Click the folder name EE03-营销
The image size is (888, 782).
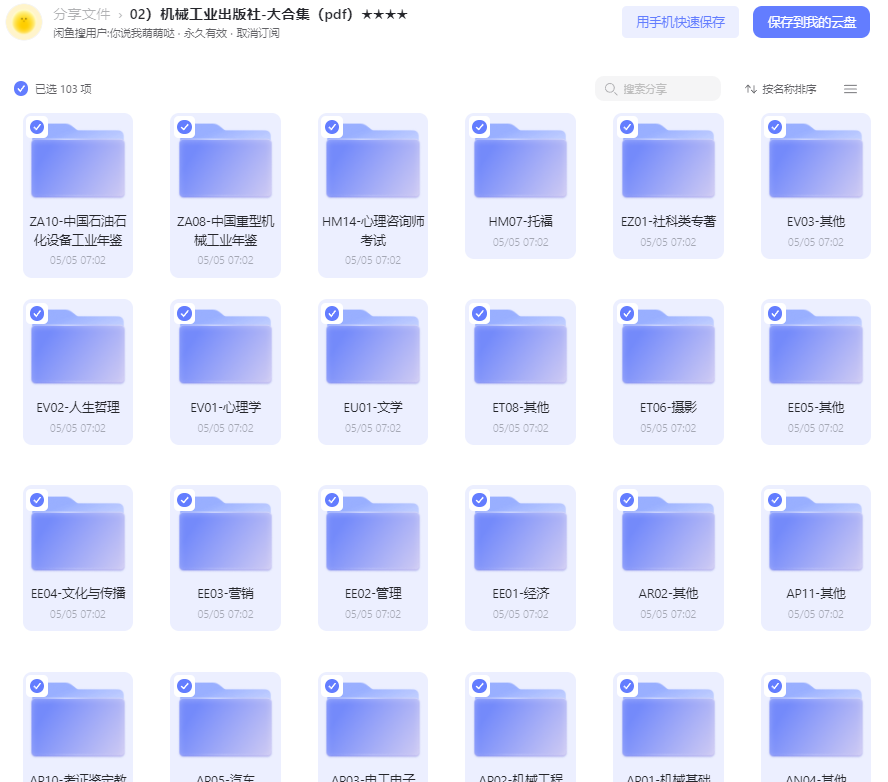coord(225,593)
